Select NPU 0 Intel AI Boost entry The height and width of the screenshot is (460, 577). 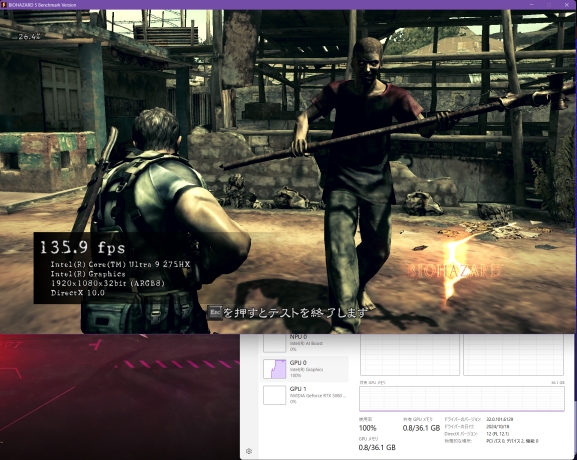point(304,343)
